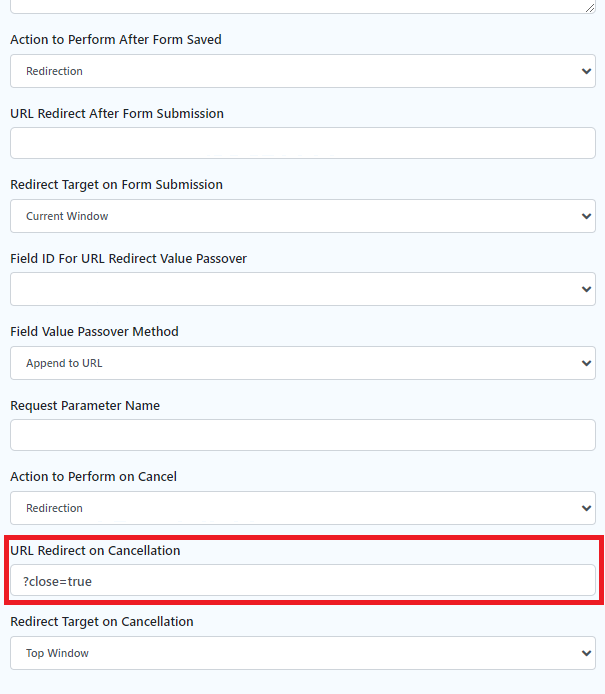Click 'Field ID For URL Redirect Value Passover' label

click(128, 258)
